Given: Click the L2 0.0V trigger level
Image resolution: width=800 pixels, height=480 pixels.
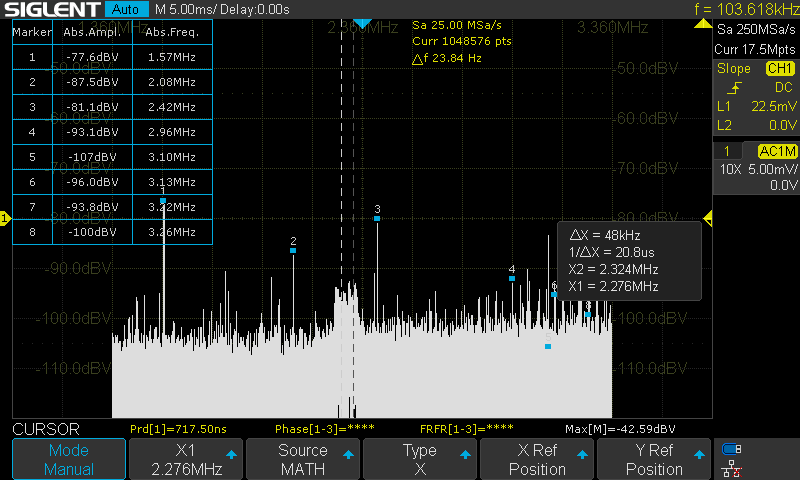Looking at the screenshot, I should (756, 125).
